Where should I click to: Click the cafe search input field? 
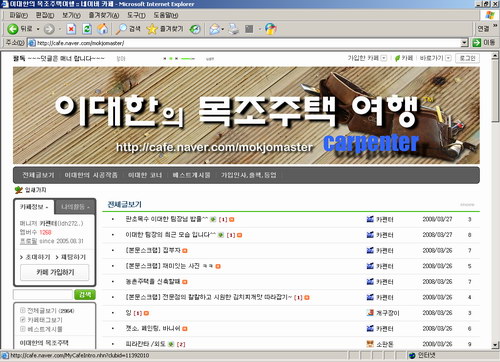point(43,295)
